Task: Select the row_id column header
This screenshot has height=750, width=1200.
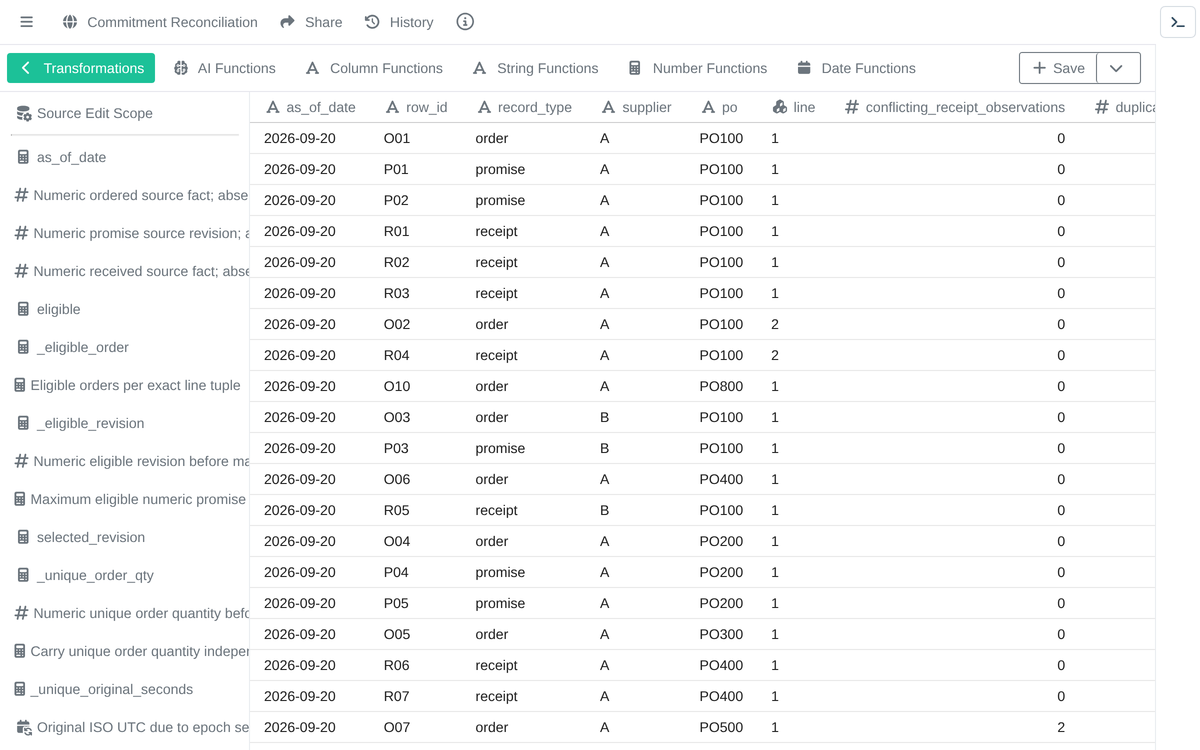Action: [x=416, y=107]
